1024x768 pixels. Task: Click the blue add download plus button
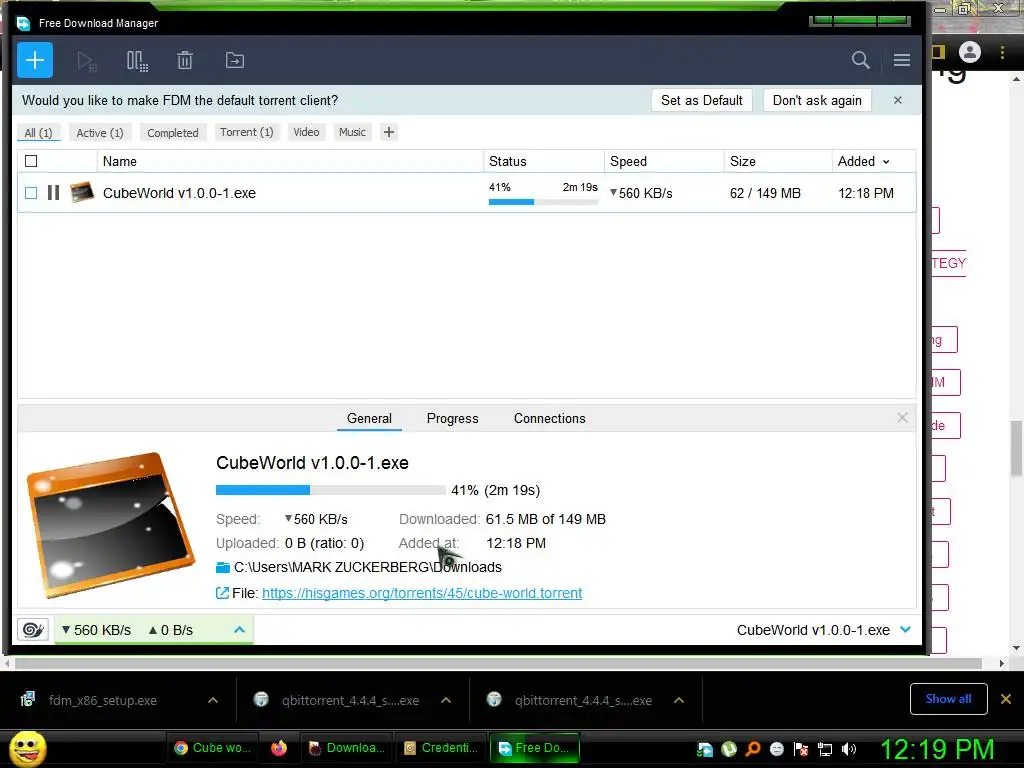click(x=35, y=60)
